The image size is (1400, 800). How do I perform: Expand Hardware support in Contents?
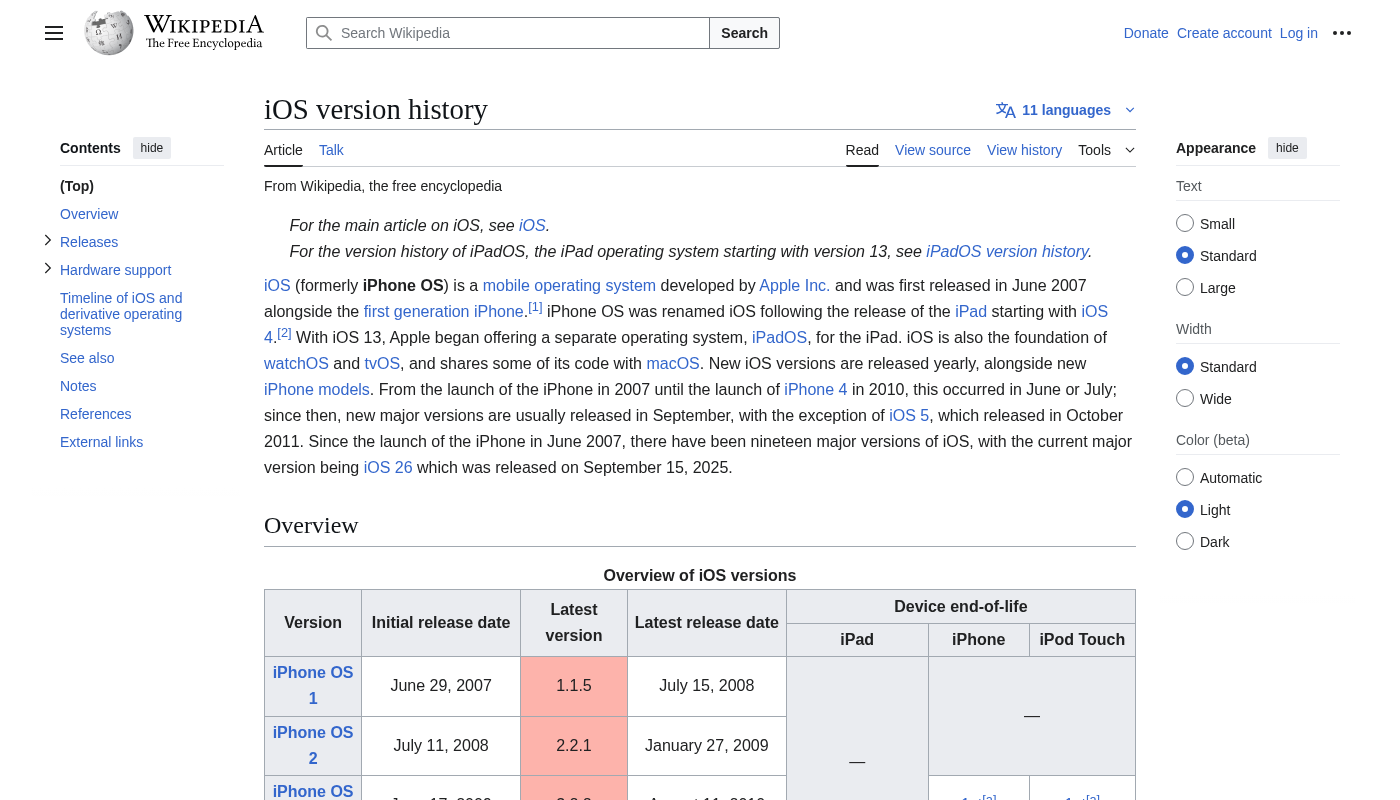click(x=48, y=269)
